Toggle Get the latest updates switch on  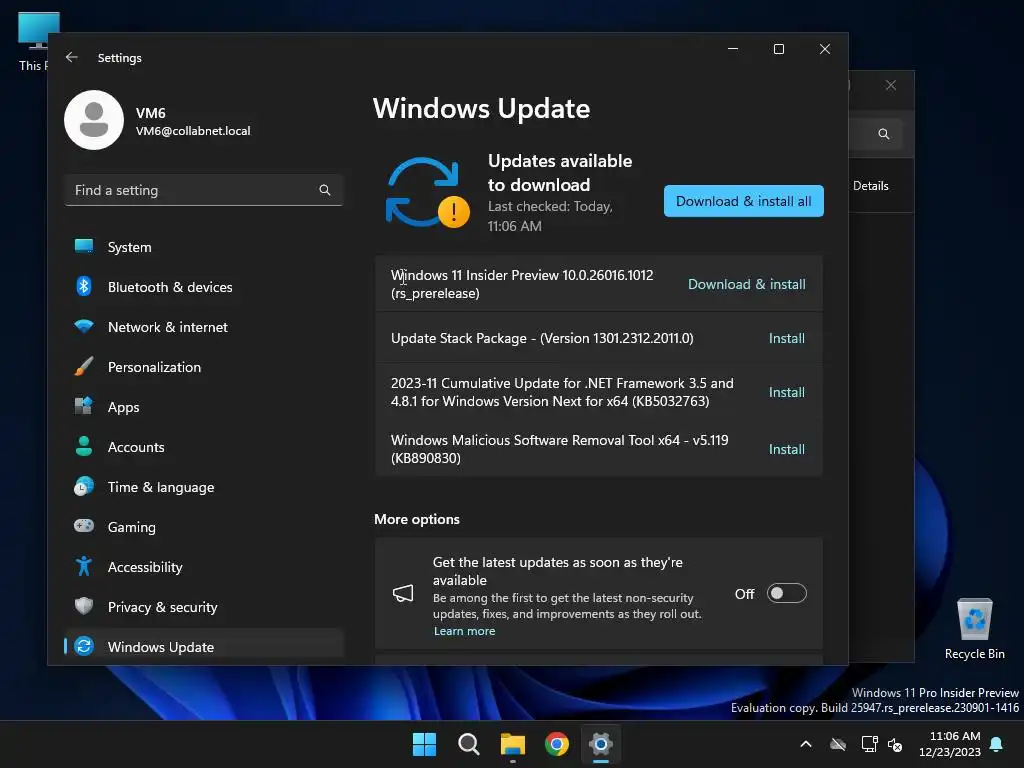pyautogui.click(x=786, y=593)
